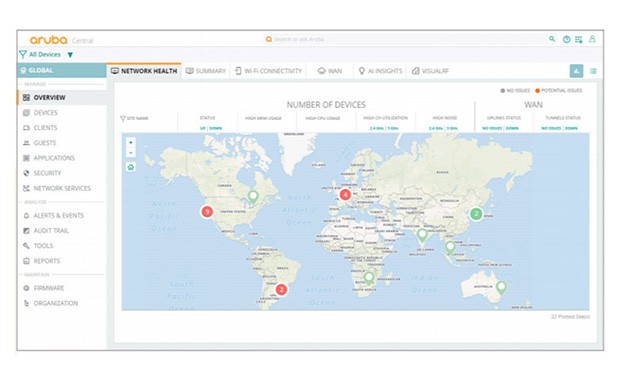
Task: Select the Global context in sidebar
Action: (62, 70)
